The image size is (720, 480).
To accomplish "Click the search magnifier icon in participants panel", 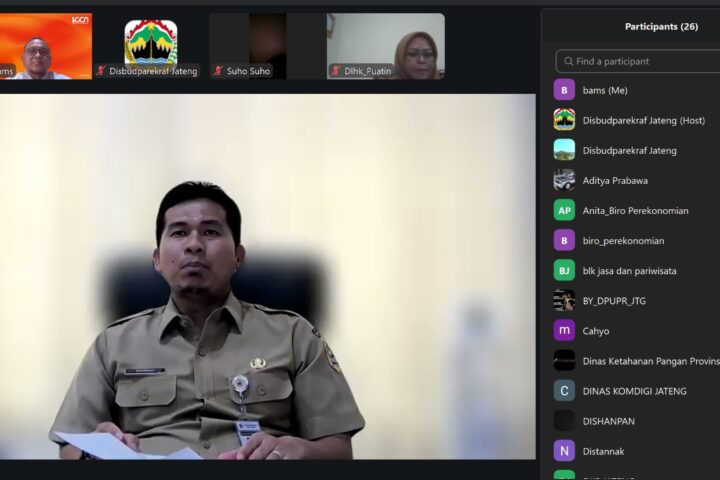I will (568, 61).
